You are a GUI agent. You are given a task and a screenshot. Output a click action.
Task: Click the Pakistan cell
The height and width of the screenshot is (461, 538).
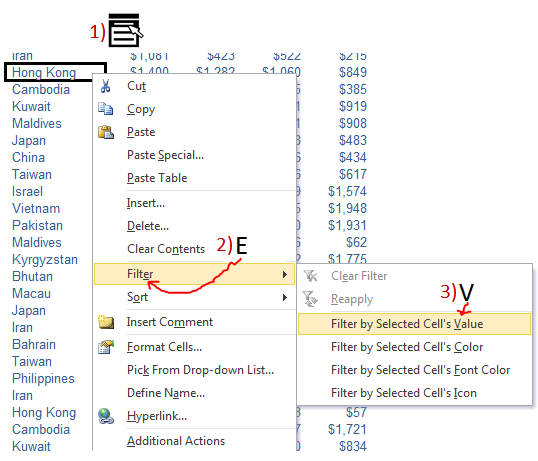[x=37, y=226]
